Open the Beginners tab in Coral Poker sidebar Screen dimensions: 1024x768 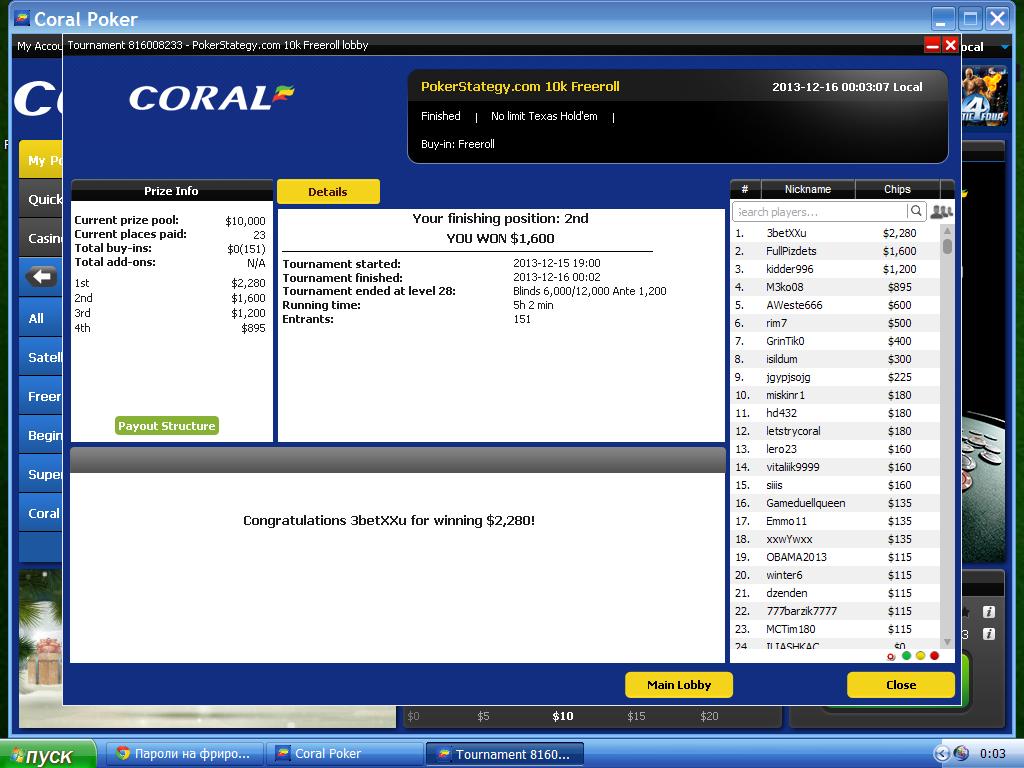click(40, 435)
